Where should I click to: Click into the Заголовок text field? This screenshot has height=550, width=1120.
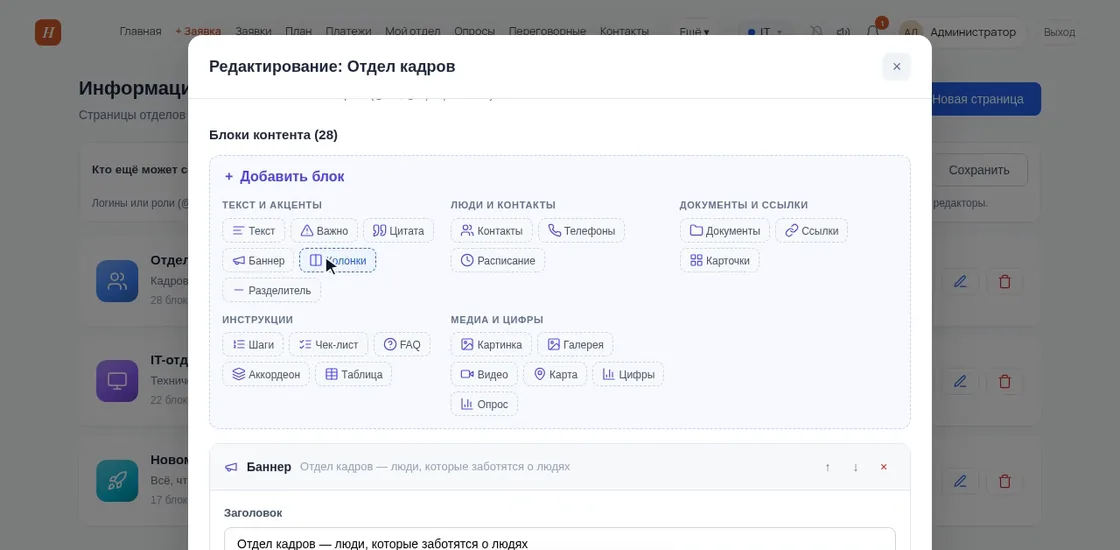pos(559,539)
